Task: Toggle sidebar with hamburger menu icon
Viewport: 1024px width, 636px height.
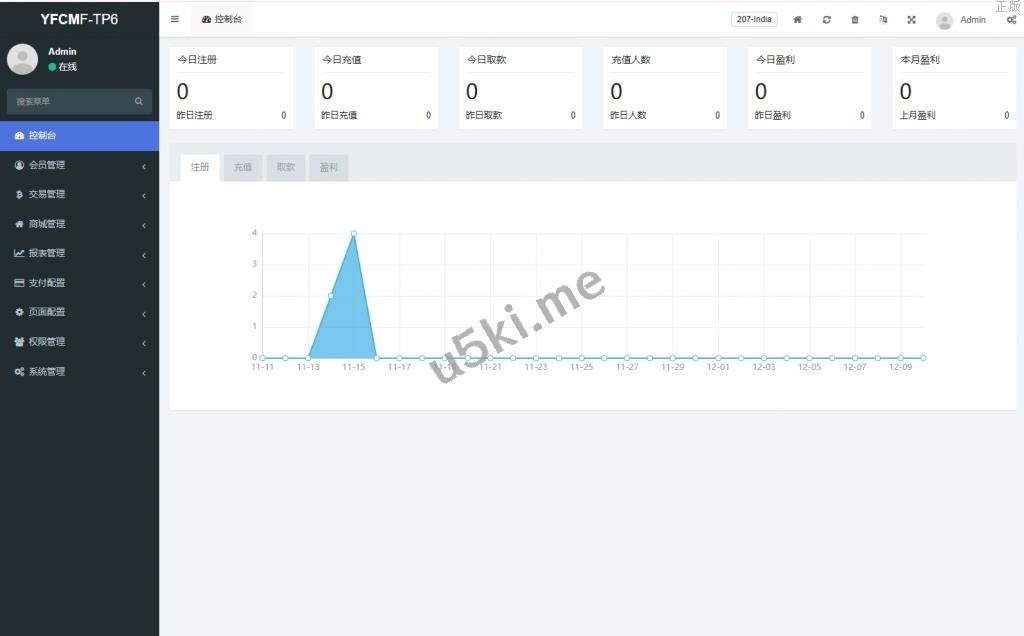Action: 175,19
